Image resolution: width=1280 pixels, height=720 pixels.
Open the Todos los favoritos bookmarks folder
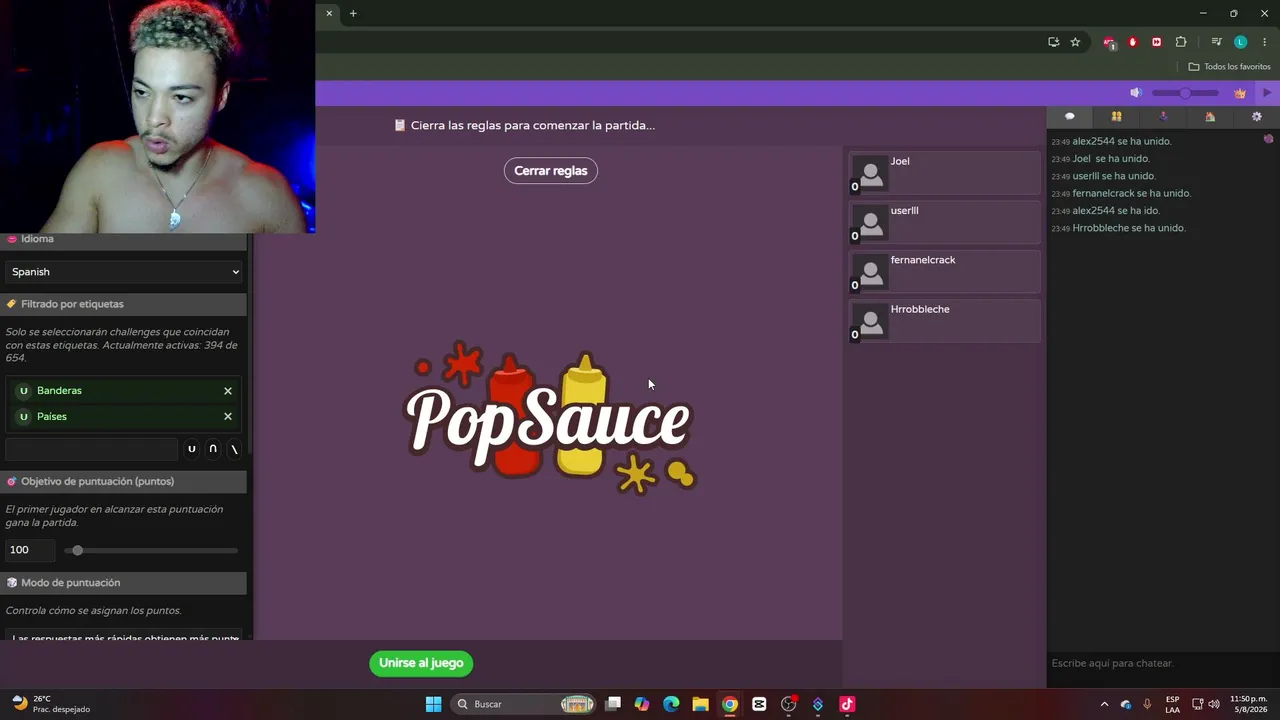[1229, 67]
